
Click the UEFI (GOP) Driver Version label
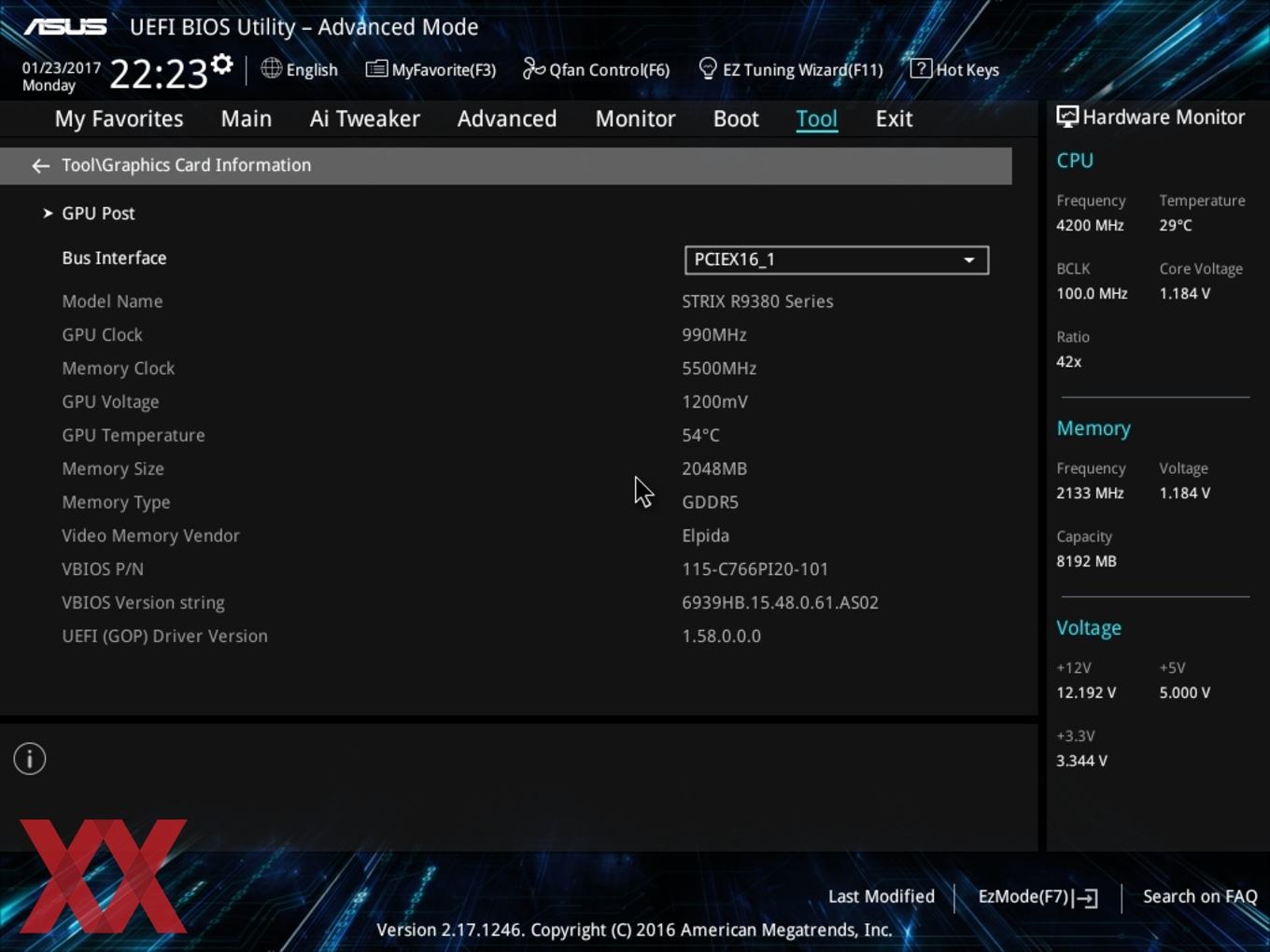pos(165,637)
